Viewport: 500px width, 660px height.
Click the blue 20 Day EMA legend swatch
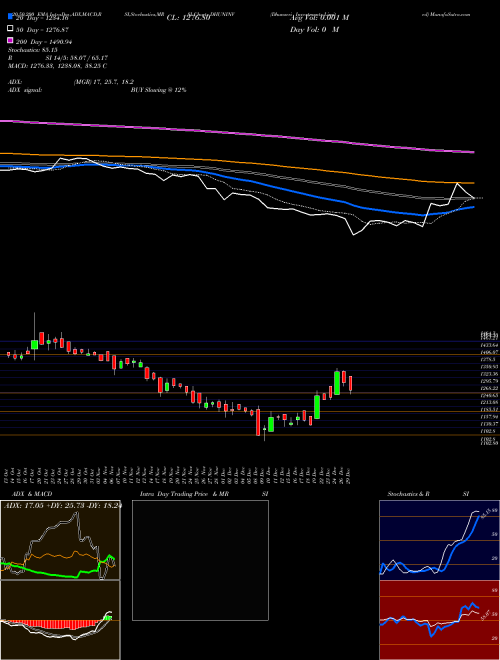coord(11,17)
